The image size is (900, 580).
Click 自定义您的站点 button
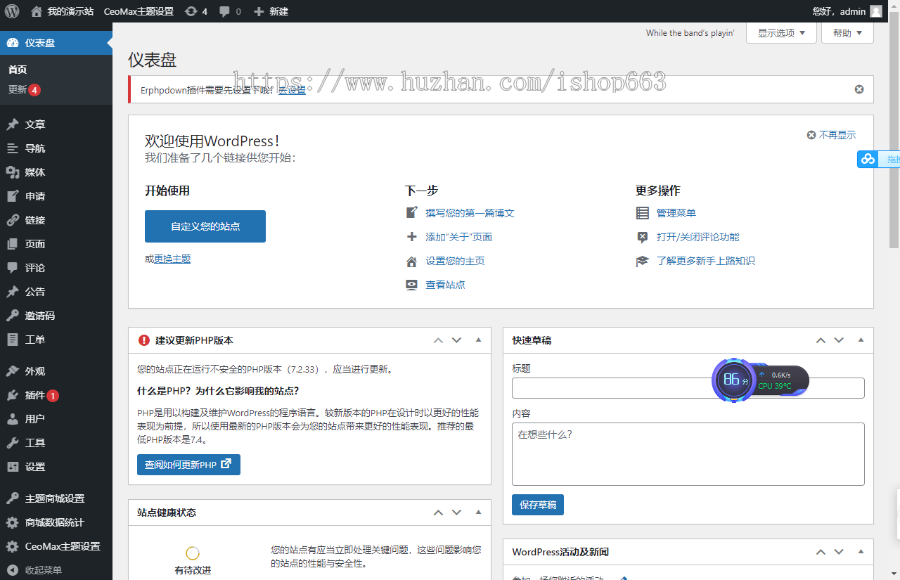(x=205, y=226)
